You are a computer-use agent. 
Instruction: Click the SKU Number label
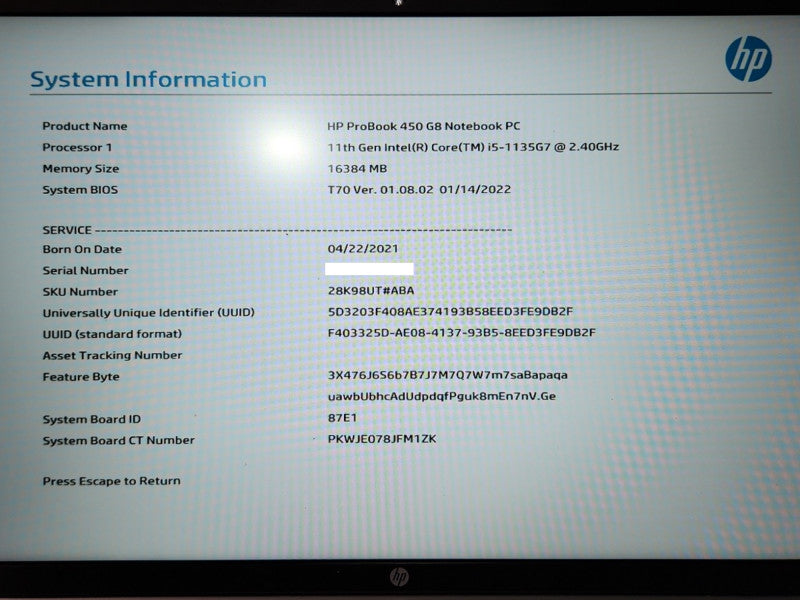pos(80,292)
